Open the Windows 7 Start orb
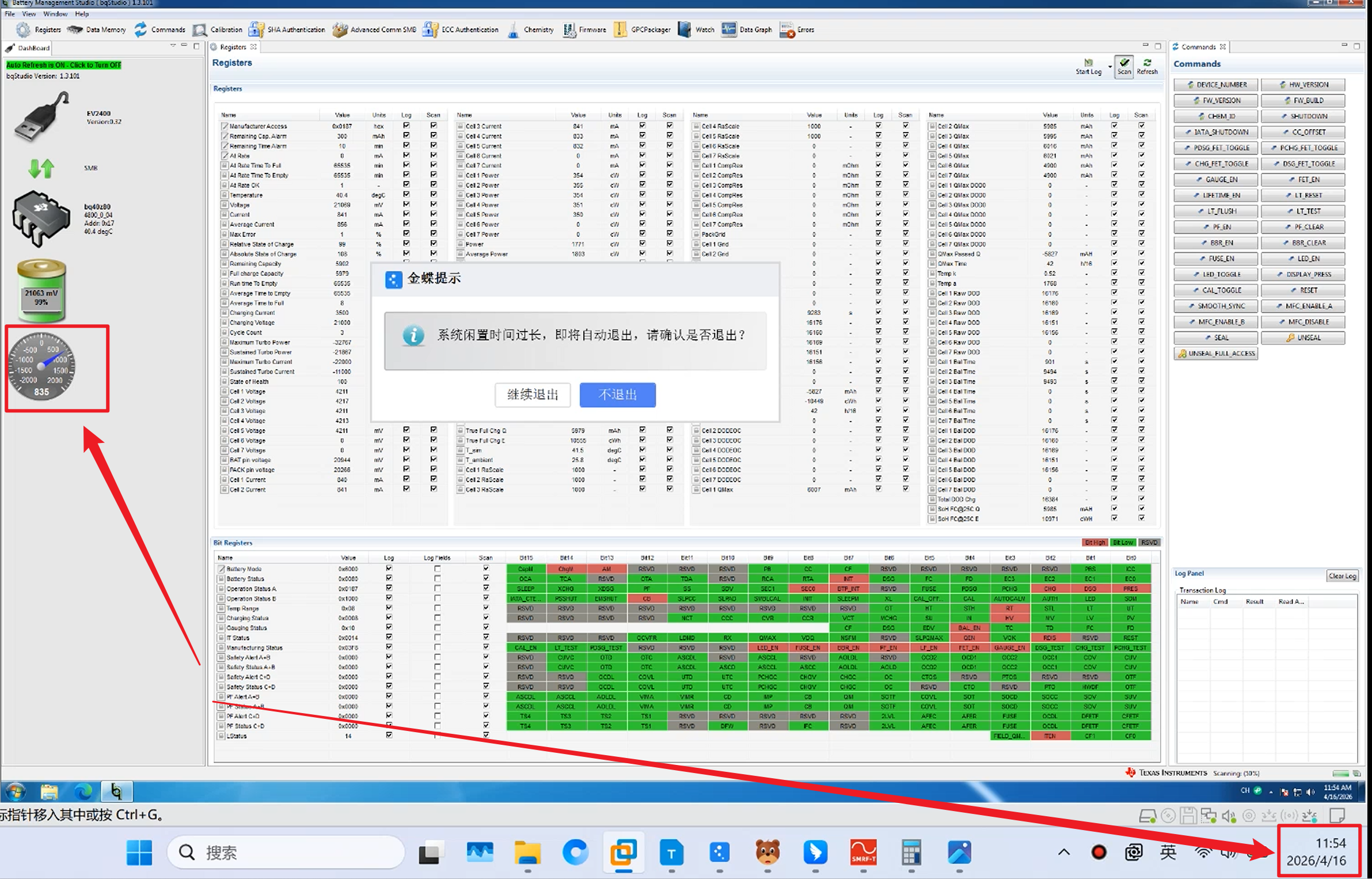The height and width of the screenshot is (879, 1372). coord(16,792)
